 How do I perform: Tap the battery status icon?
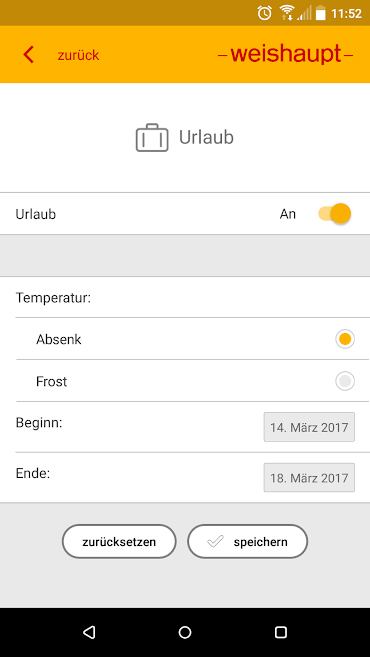pos(321,13)
